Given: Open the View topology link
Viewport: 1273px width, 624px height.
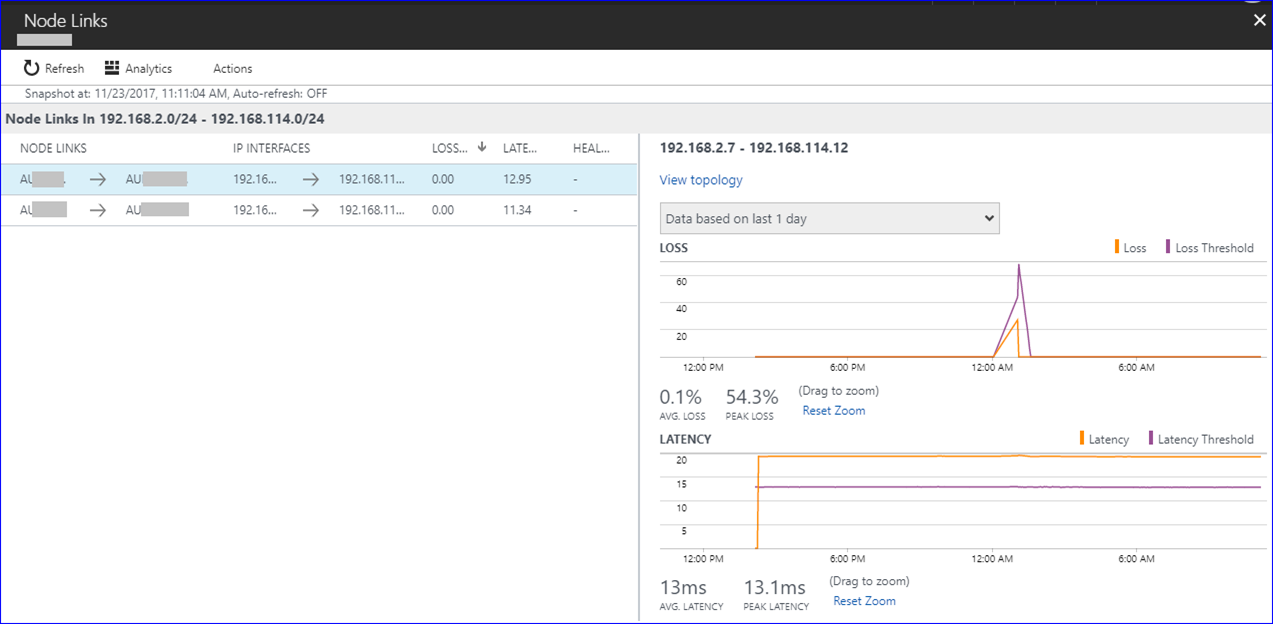Looking at the screenshot, I should point(700,180).
